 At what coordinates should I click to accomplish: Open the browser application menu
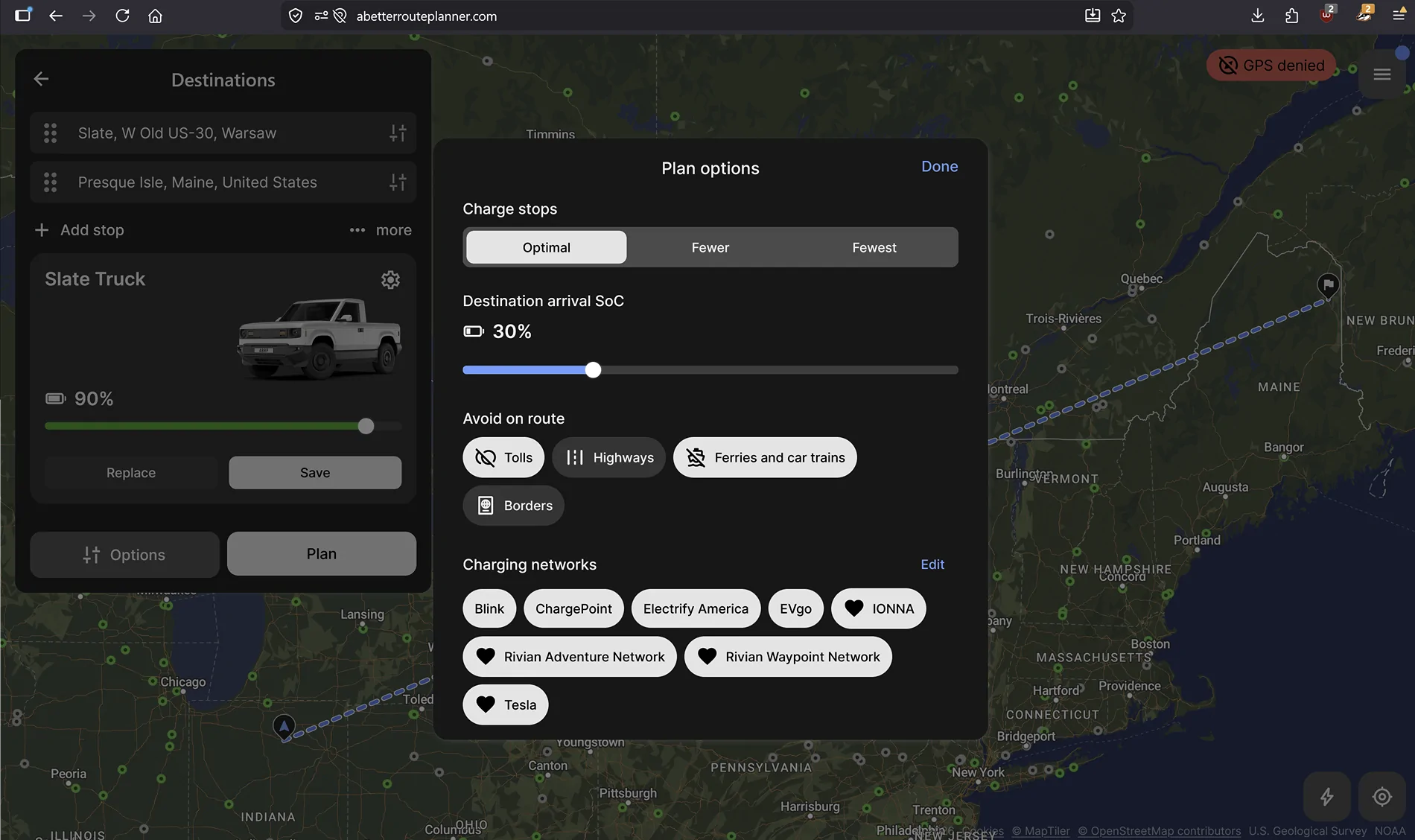point(1399,16)
